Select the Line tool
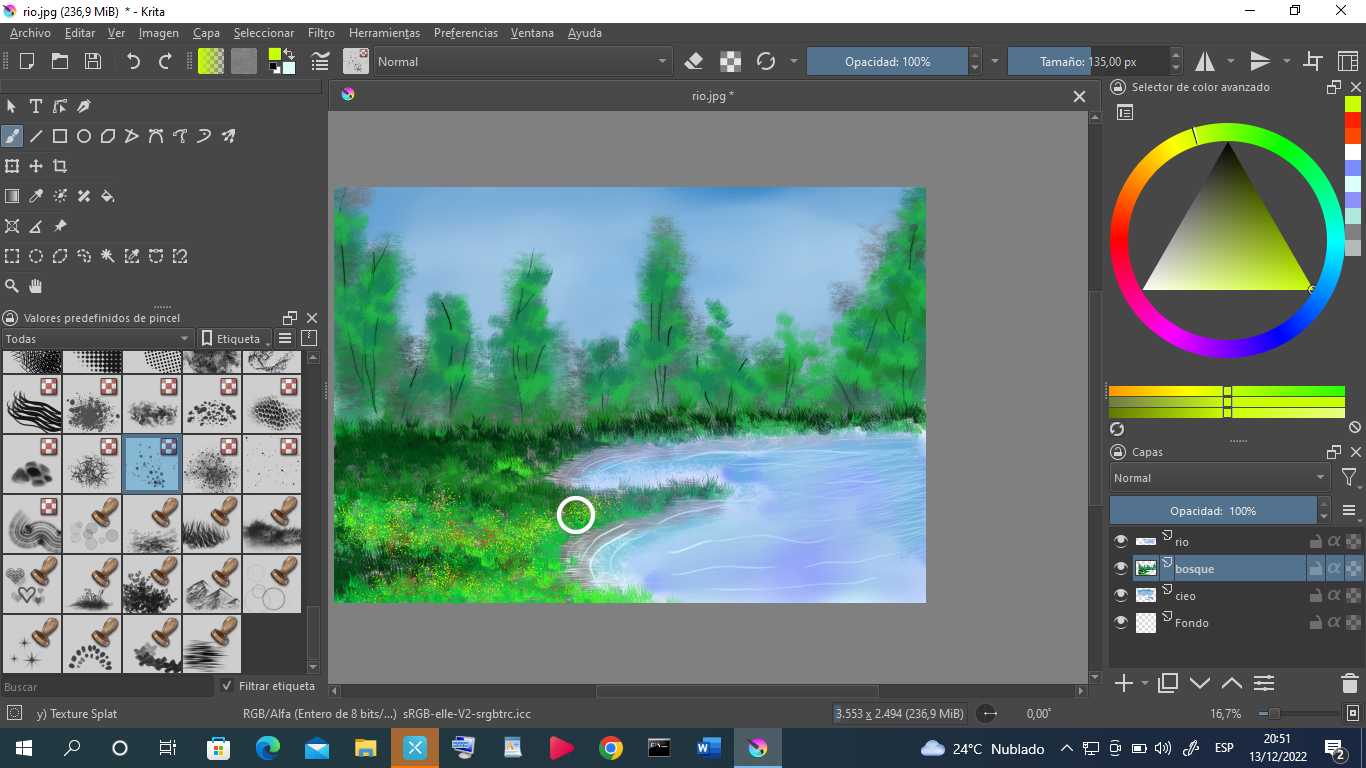This screenshot has height=768, width=1366. (36, 136)
